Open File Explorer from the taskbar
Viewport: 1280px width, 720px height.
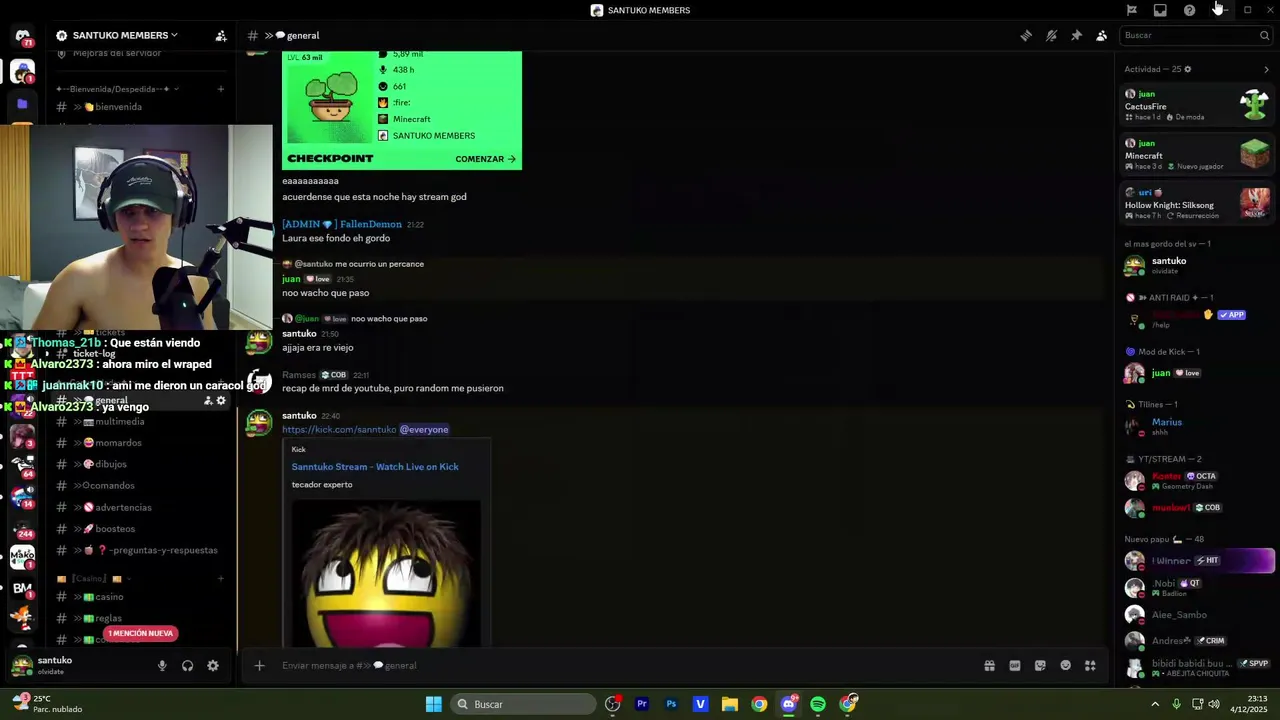coord(730,704)
